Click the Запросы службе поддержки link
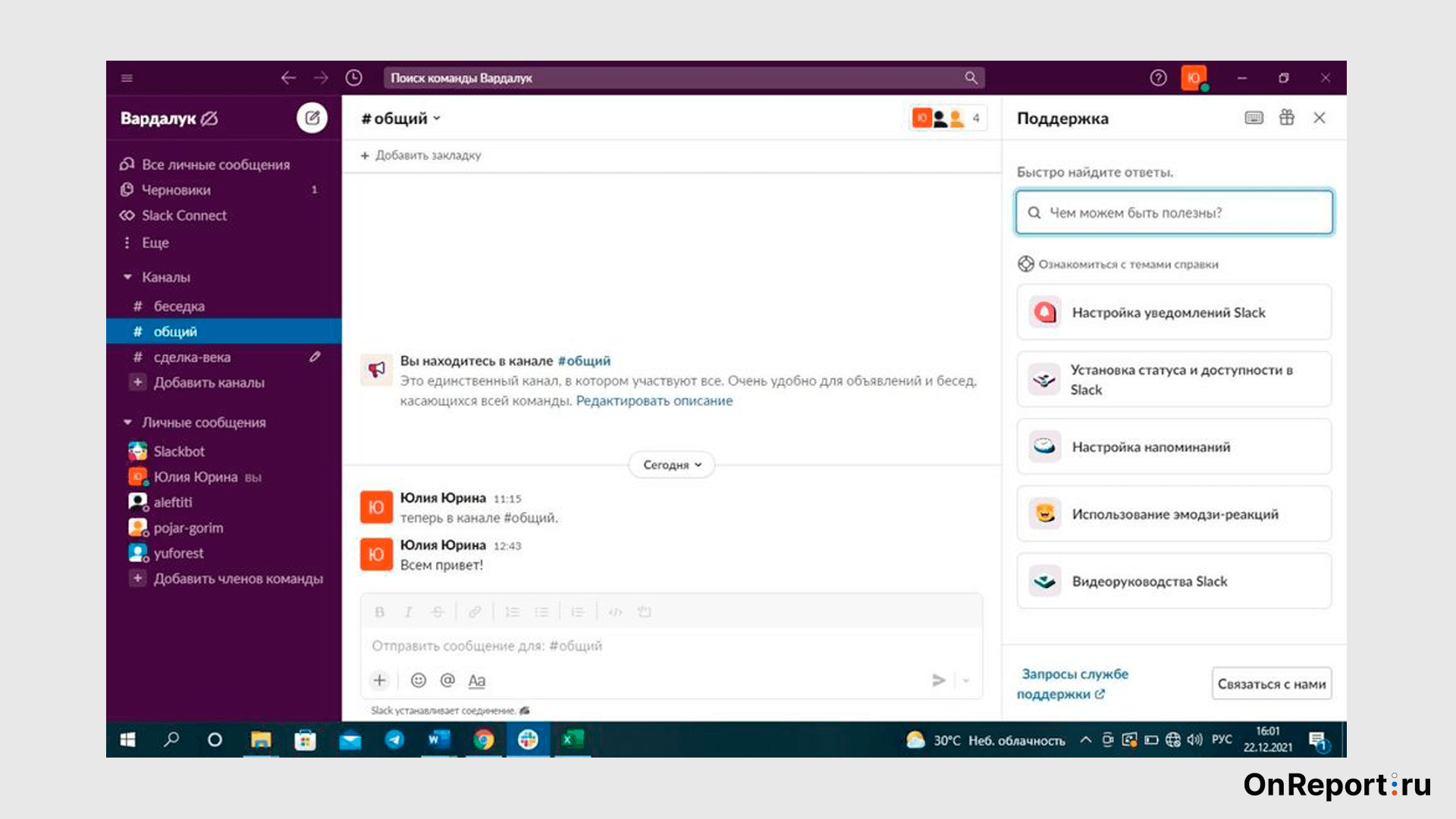 point(1074,683)
